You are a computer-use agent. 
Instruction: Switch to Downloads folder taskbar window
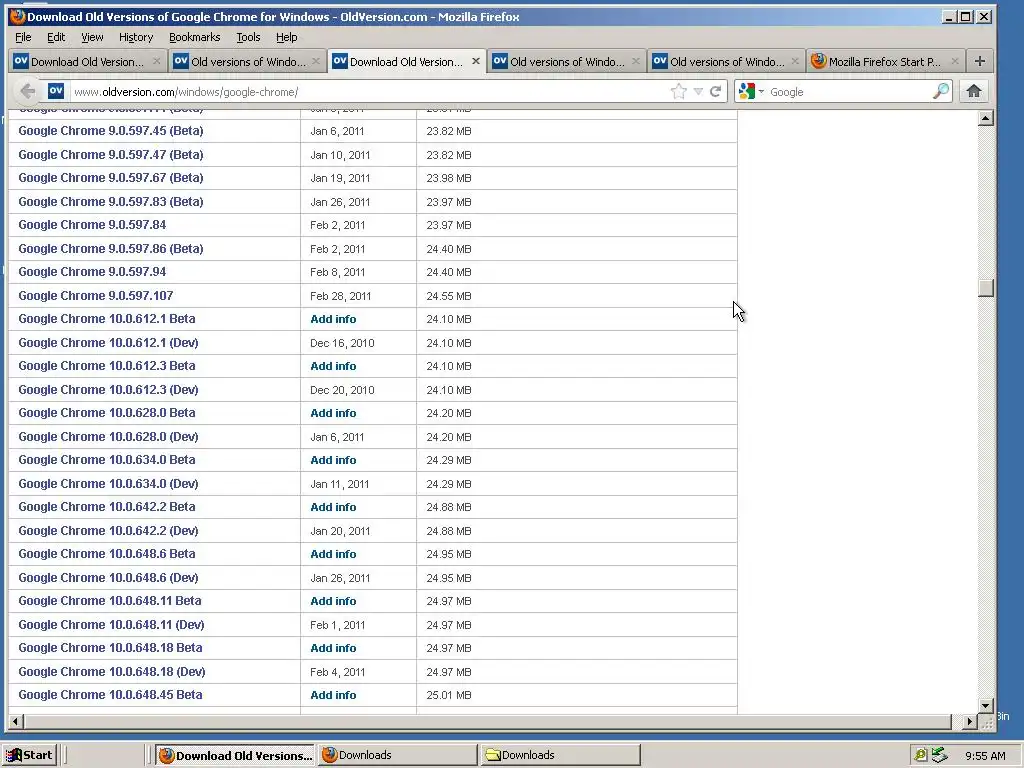coord(560,756)
